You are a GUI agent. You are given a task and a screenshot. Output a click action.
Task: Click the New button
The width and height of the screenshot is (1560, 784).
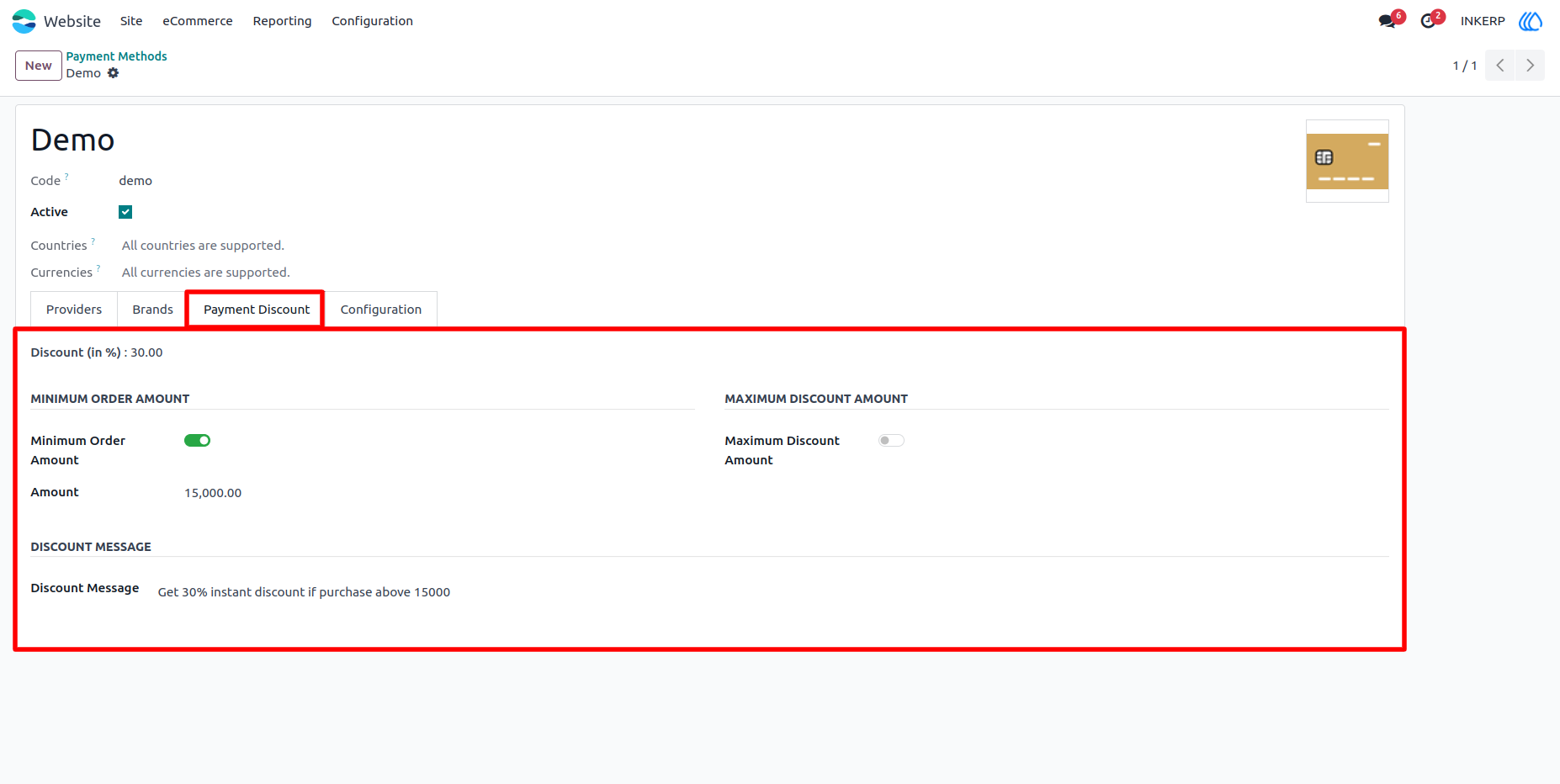click(39, 66)
